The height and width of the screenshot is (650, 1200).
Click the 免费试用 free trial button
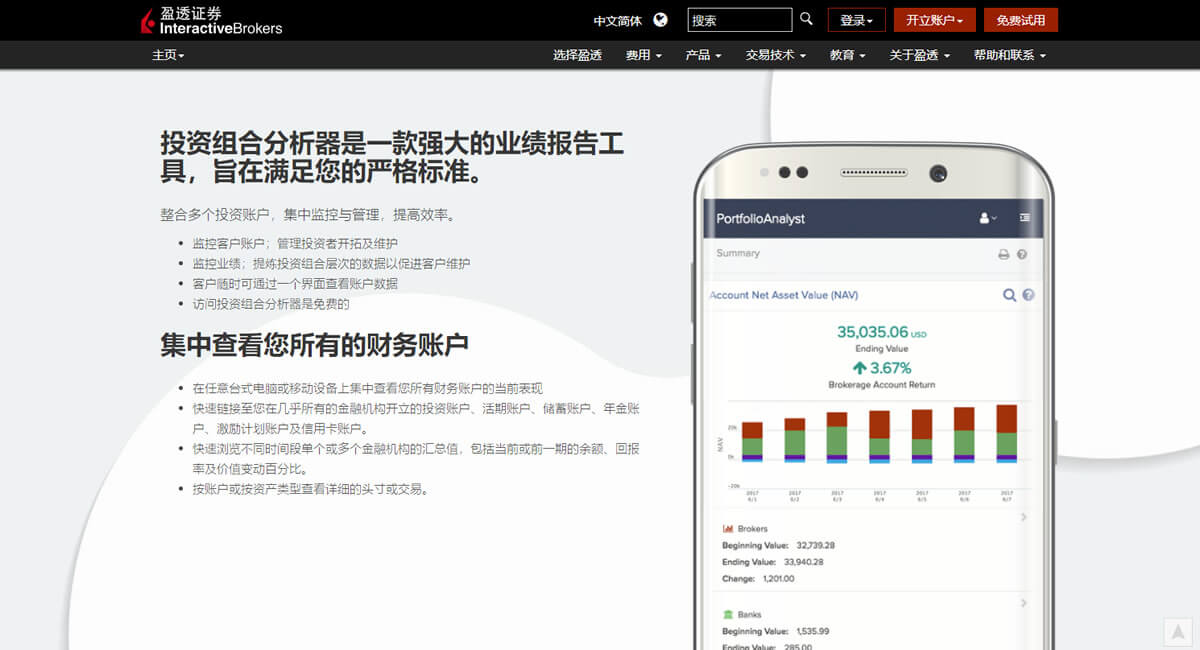point(1020,20)
